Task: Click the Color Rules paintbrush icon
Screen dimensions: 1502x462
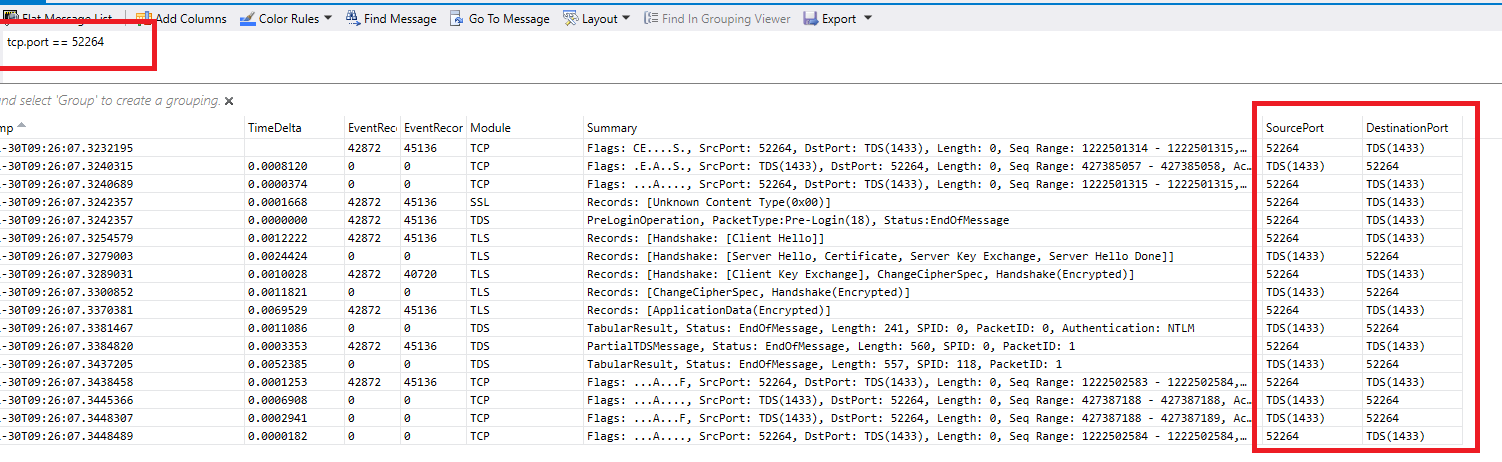Action: pos(247,18)
